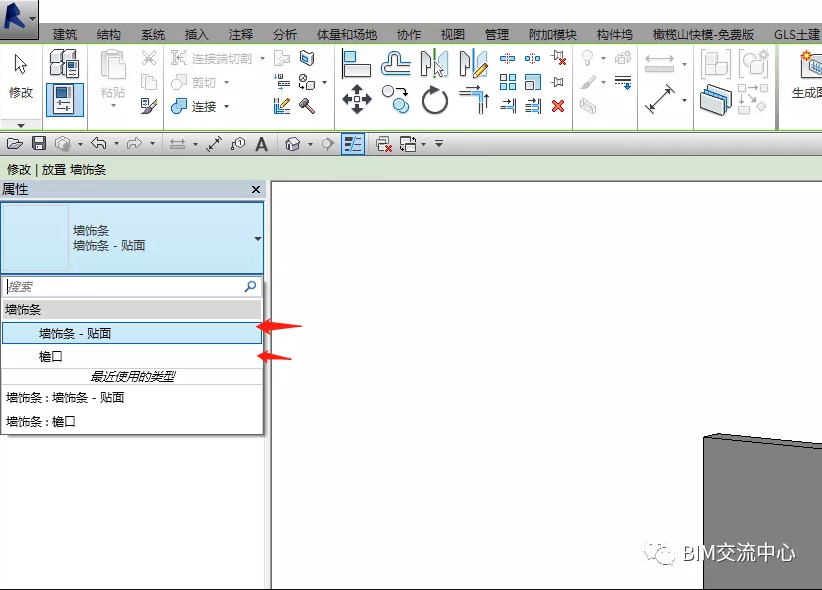
Task: Close the 属性 panel
Action: (x=256, y=189)
